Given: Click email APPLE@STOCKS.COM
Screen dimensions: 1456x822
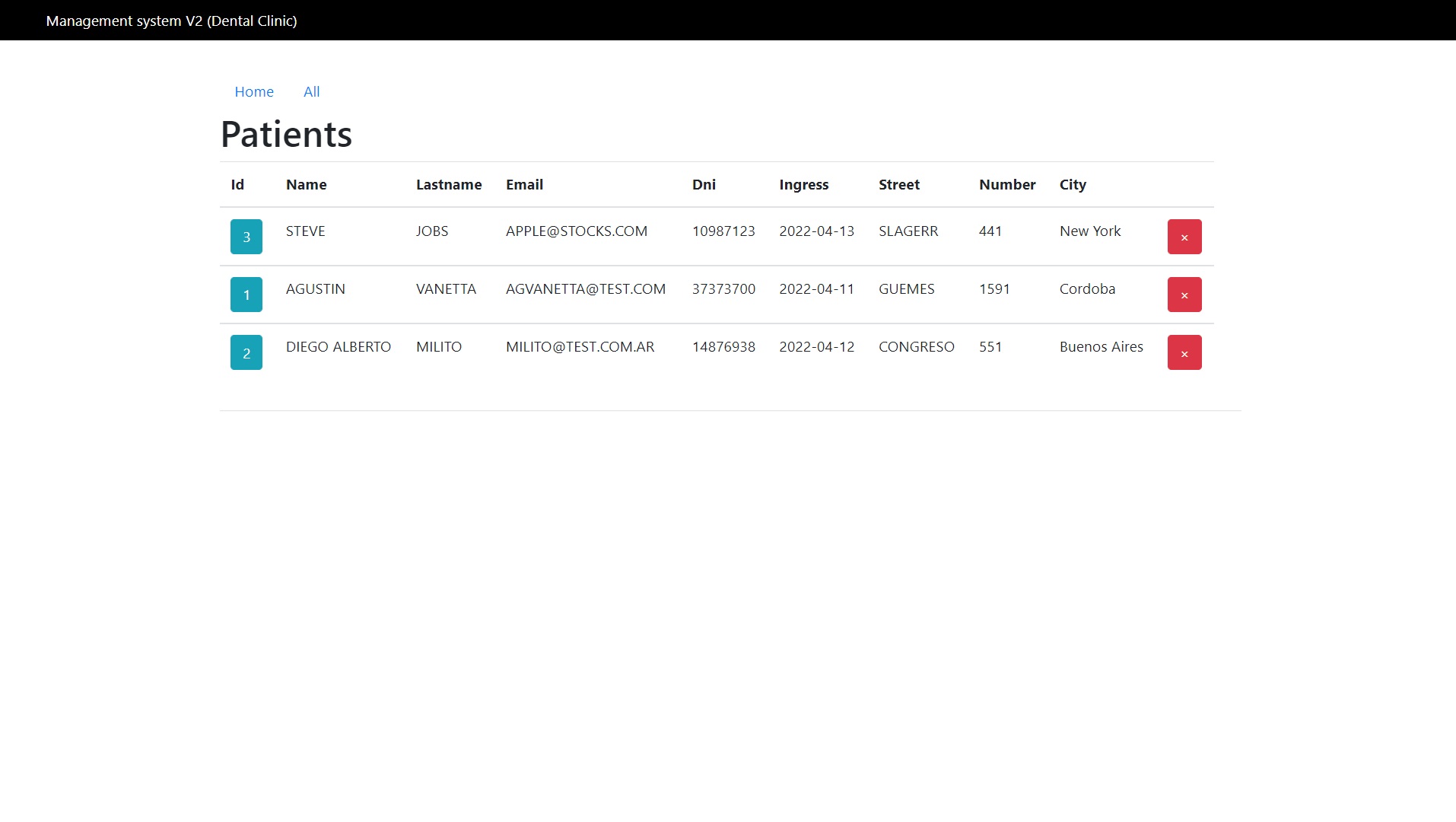Looking at the screenshot, I should (577, 231).
